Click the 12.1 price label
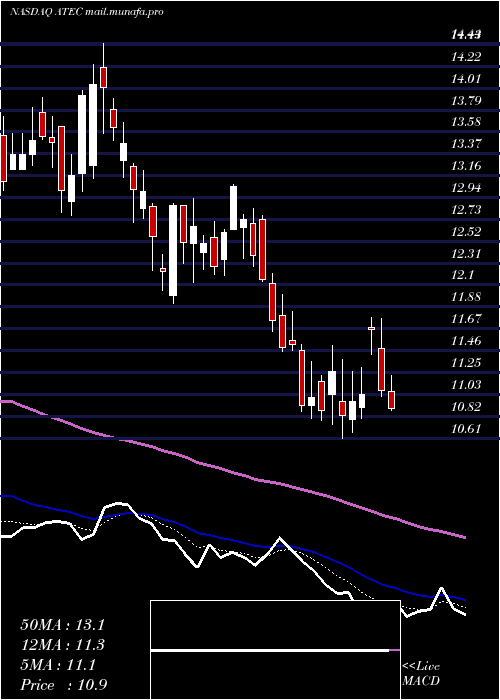 (x=462, y=275)
